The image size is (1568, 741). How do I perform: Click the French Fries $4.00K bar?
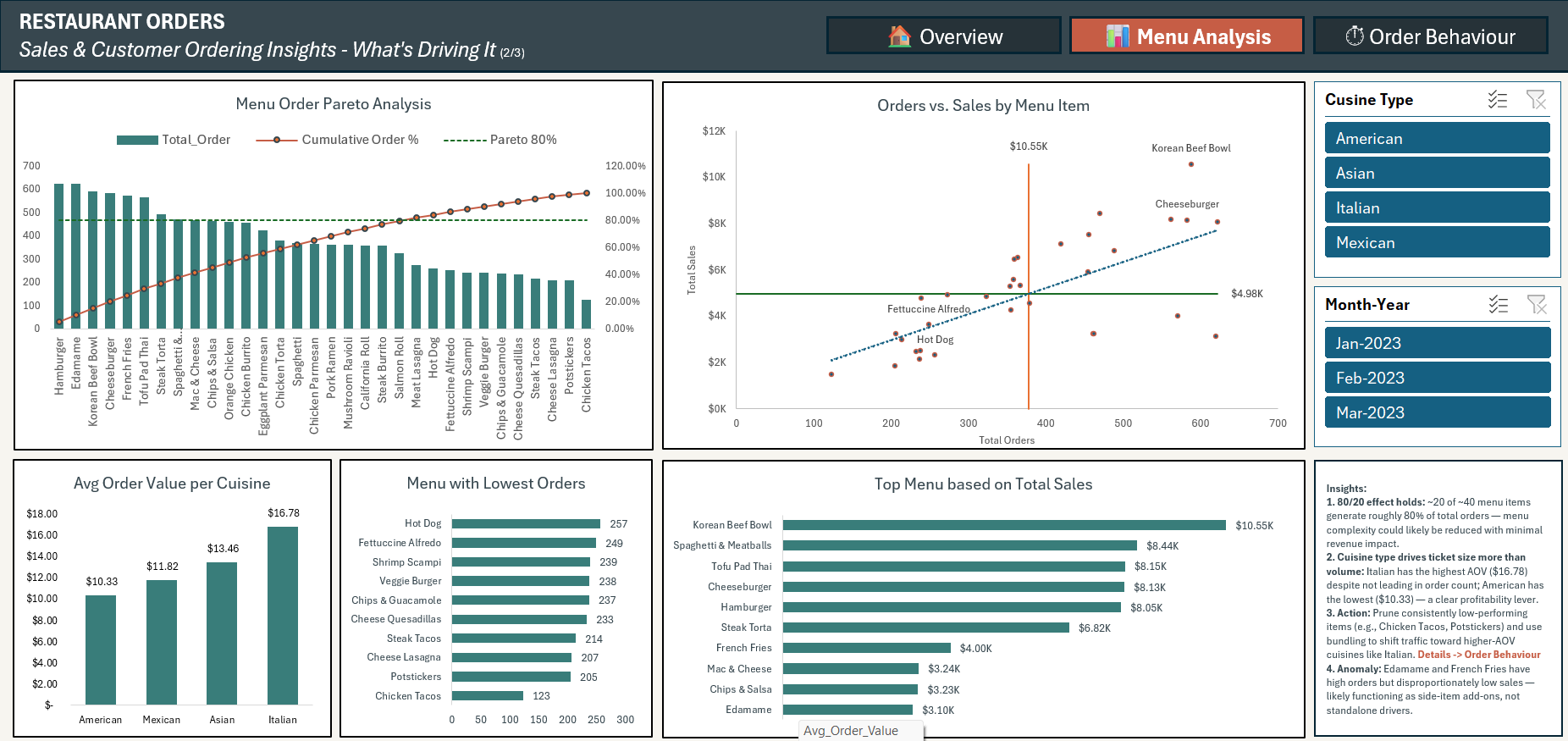click(867, 648)
